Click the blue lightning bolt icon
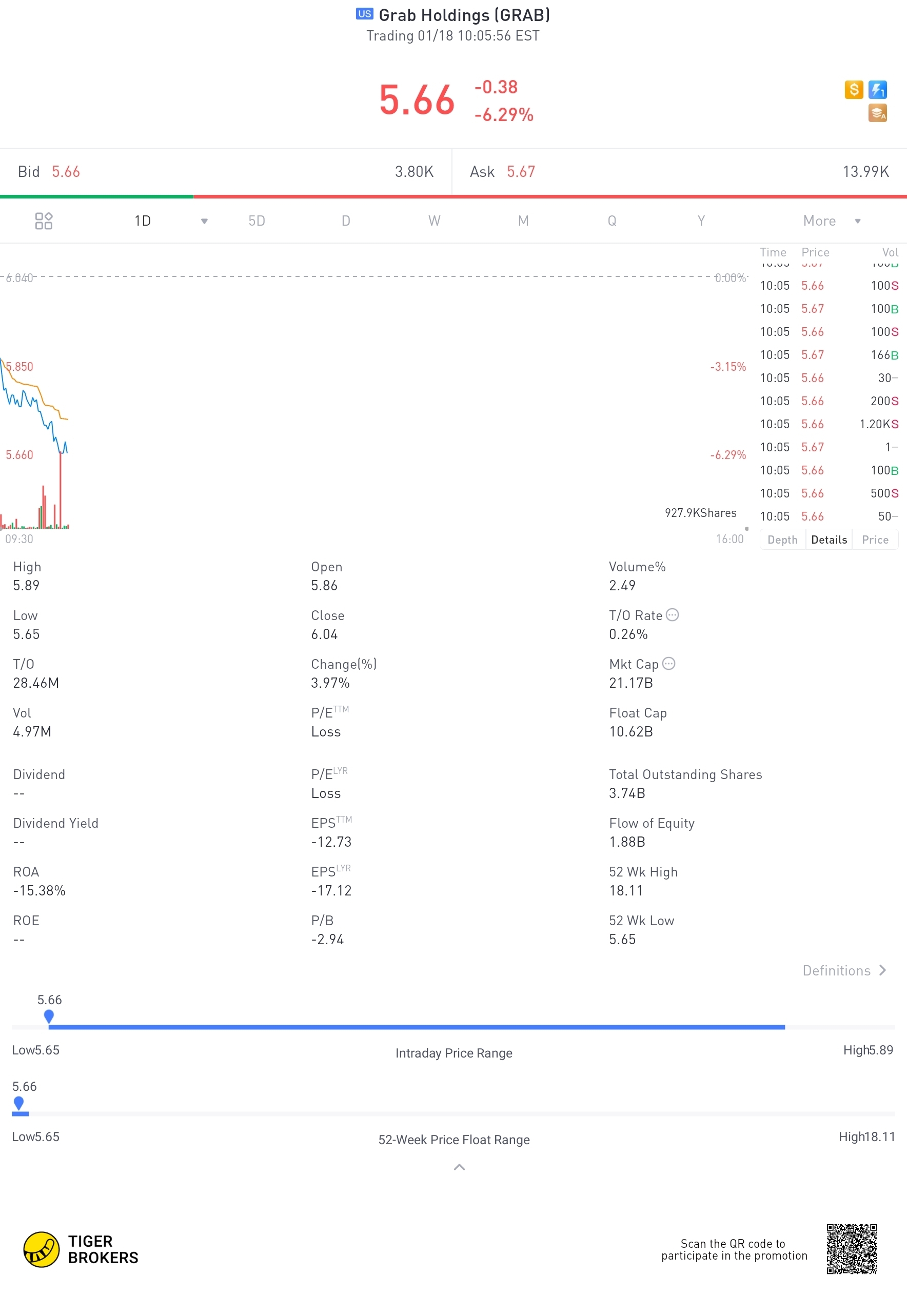Screen dimensions: 907x1316 pyautogui.click(x=877, y=90)
